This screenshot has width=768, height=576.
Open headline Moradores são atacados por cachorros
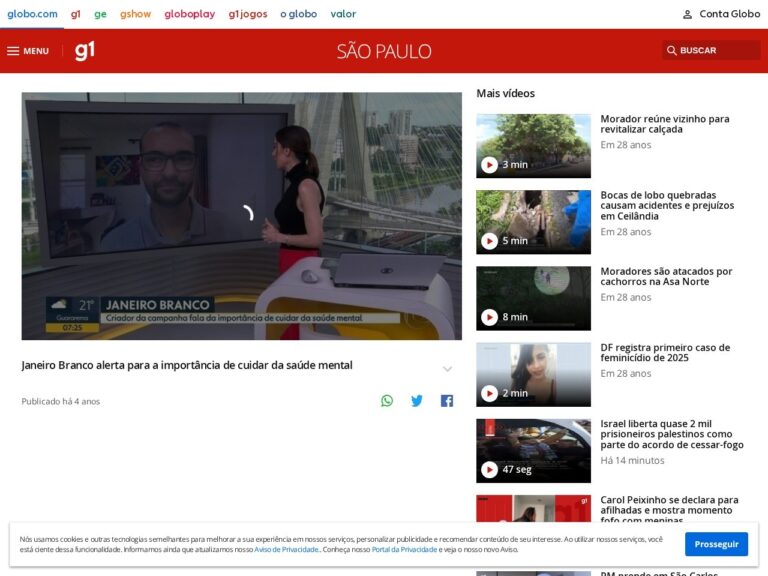666,277
